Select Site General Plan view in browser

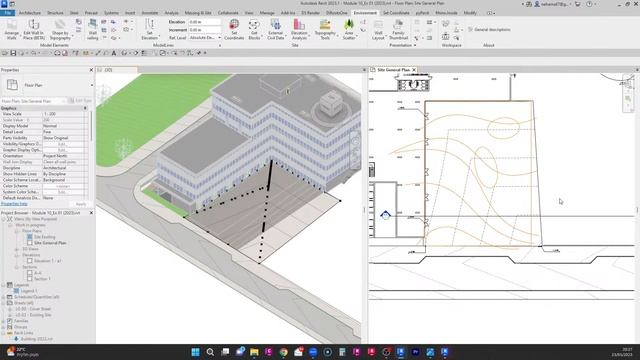pos(50,243)
